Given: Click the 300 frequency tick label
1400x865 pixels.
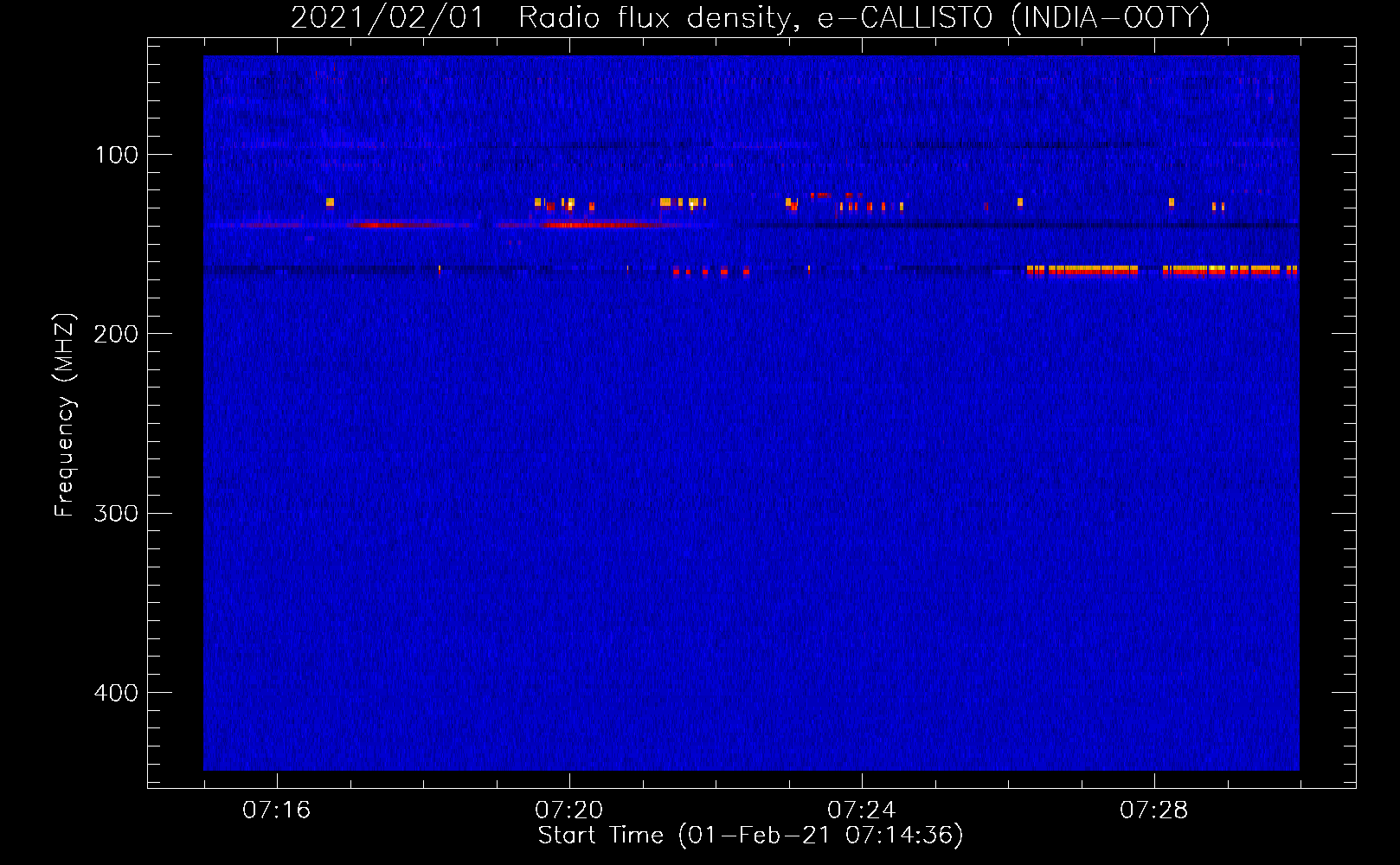Looking at the screenshot, I should pyautogui.click(x=116, y=514).
